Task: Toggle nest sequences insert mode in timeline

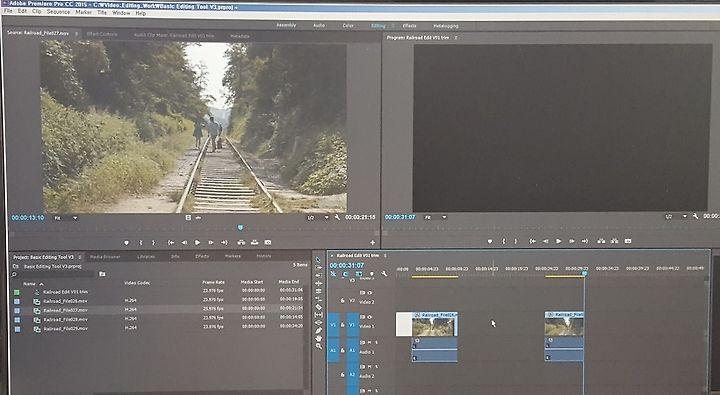Action: 333,274
